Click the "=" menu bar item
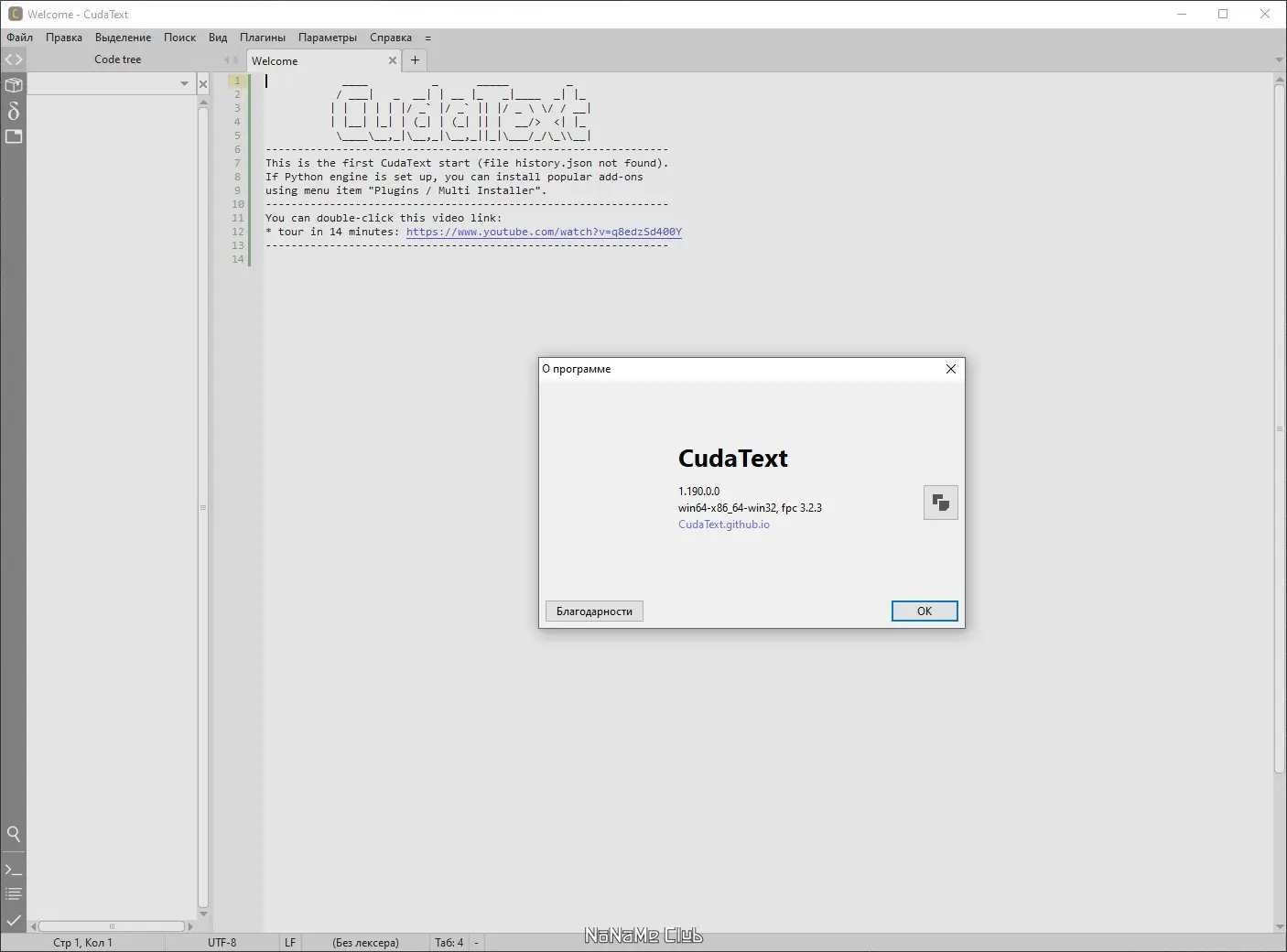This screenshot has width=1287, height=952. 427,38
